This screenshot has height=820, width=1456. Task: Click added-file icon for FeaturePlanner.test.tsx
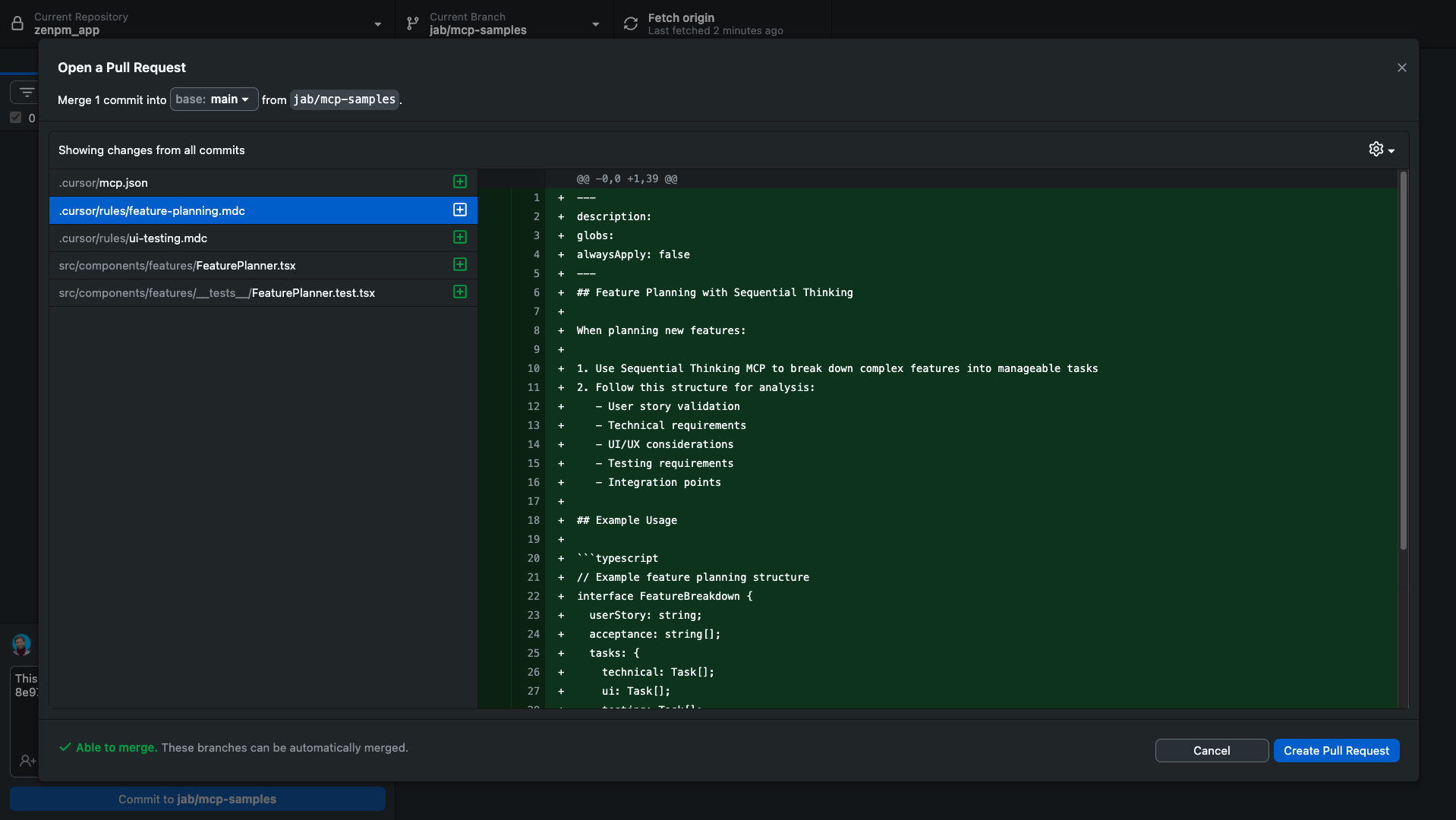tap(460, 292)
